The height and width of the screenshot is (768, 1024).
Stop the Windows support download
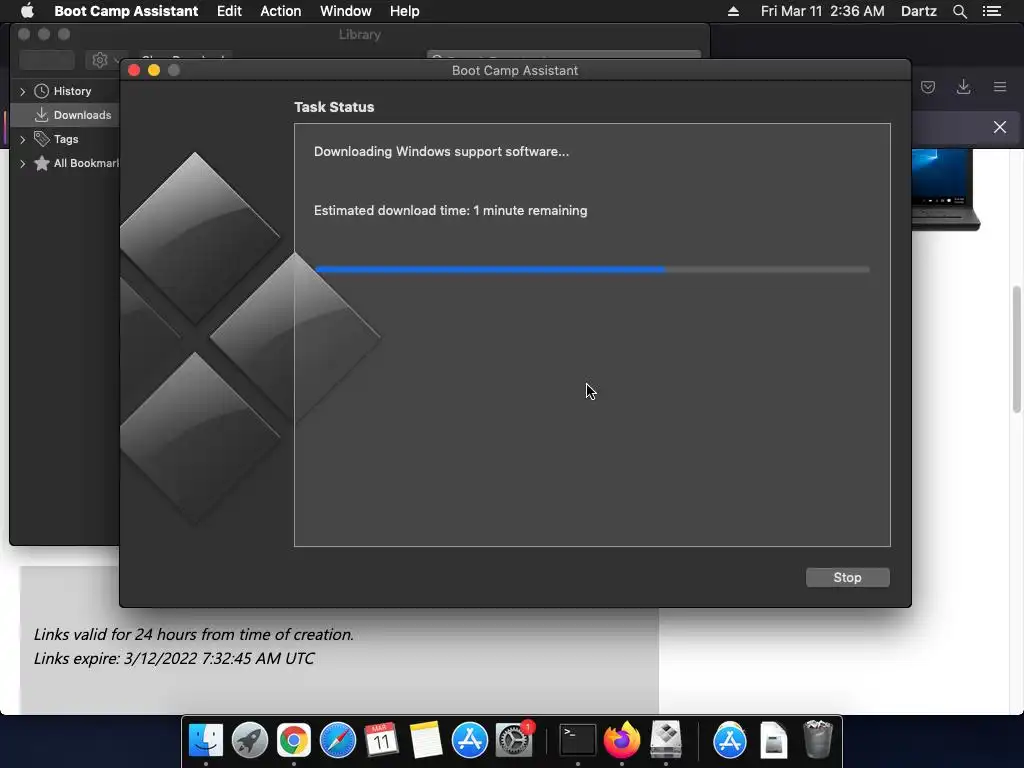(x=847, y=577)
